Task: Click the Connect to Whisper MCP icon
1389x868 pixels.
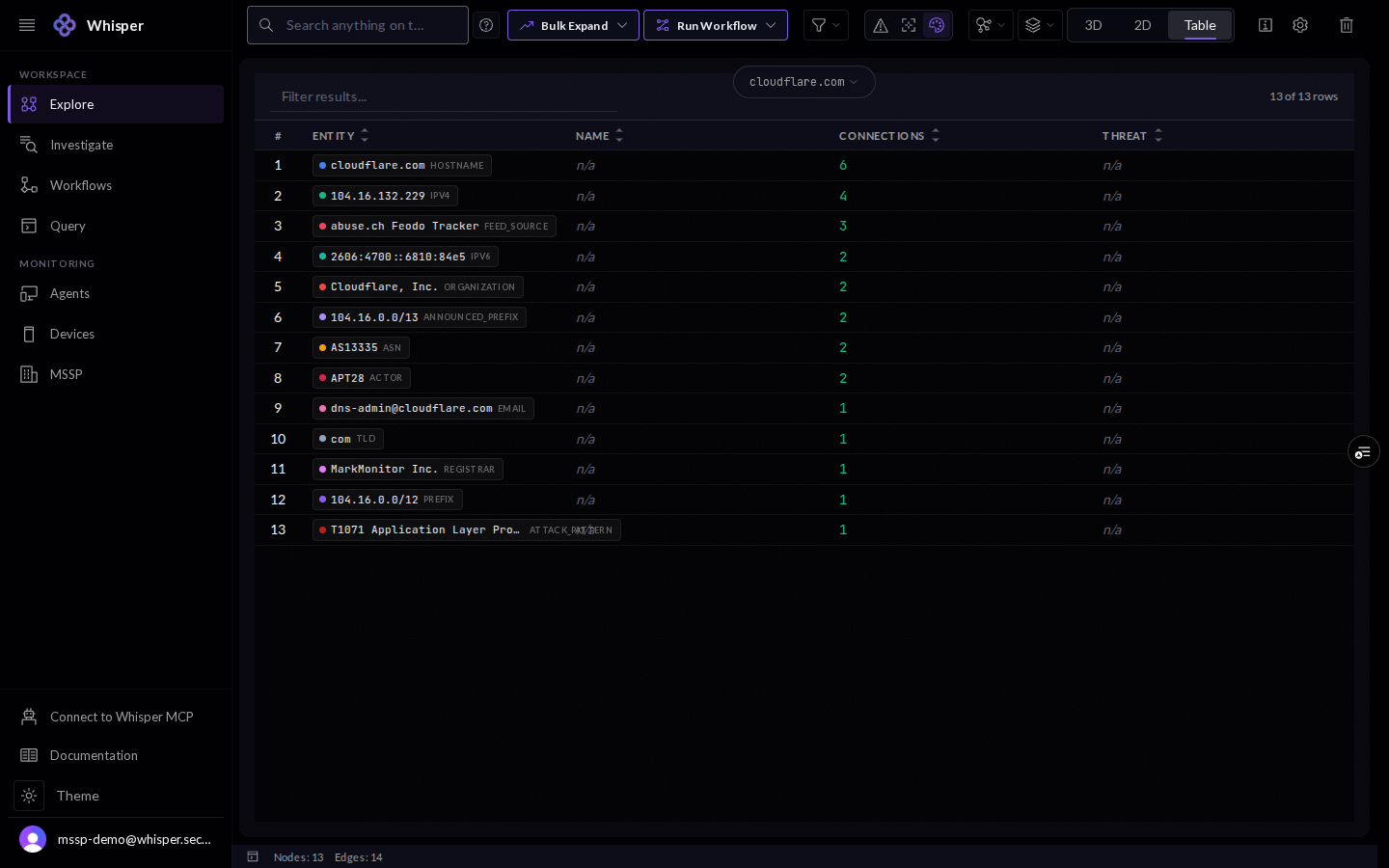Action: pos(29,717)
